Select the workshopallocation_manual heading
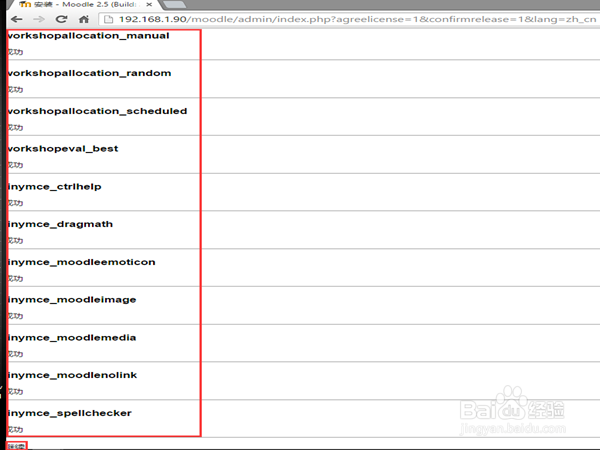Image resolution: width=600 pixels, height=450 pixels. point(88,36)
